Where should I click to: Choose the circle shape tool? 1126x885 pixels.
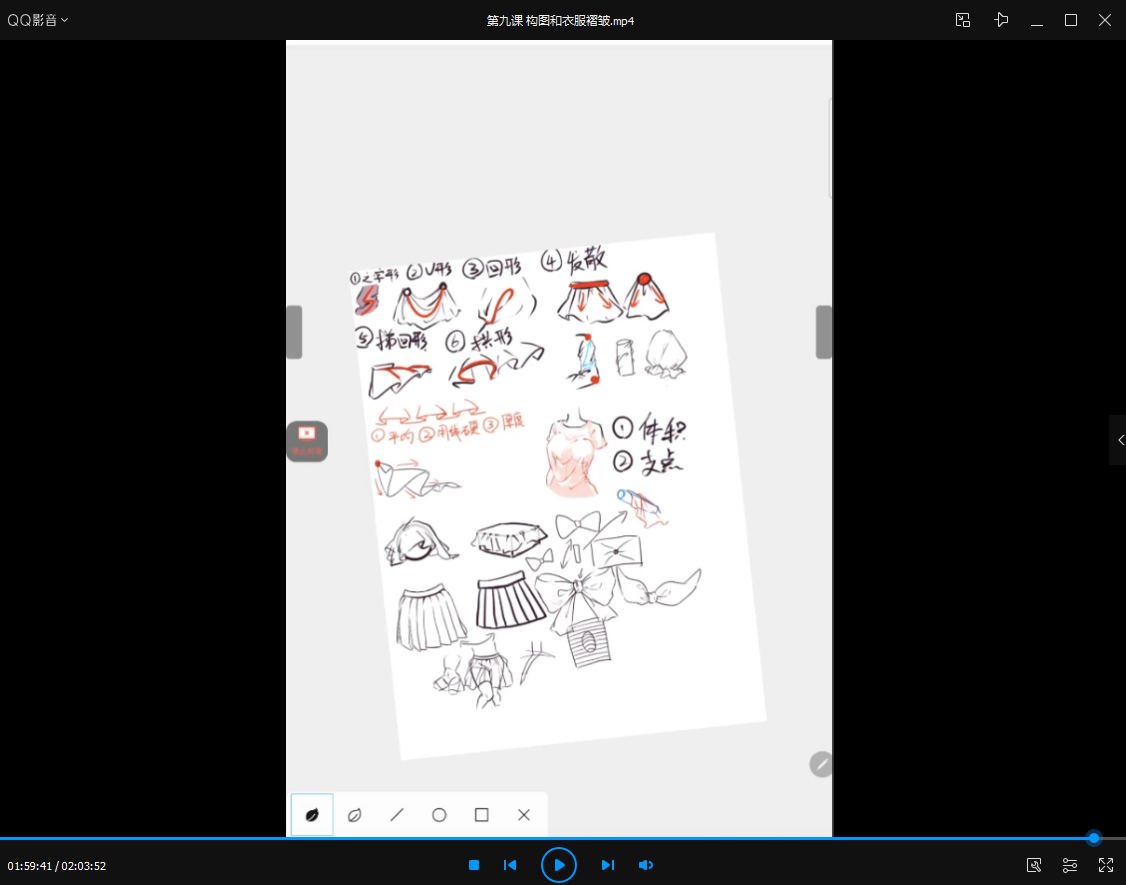click(x=439, y=815)
